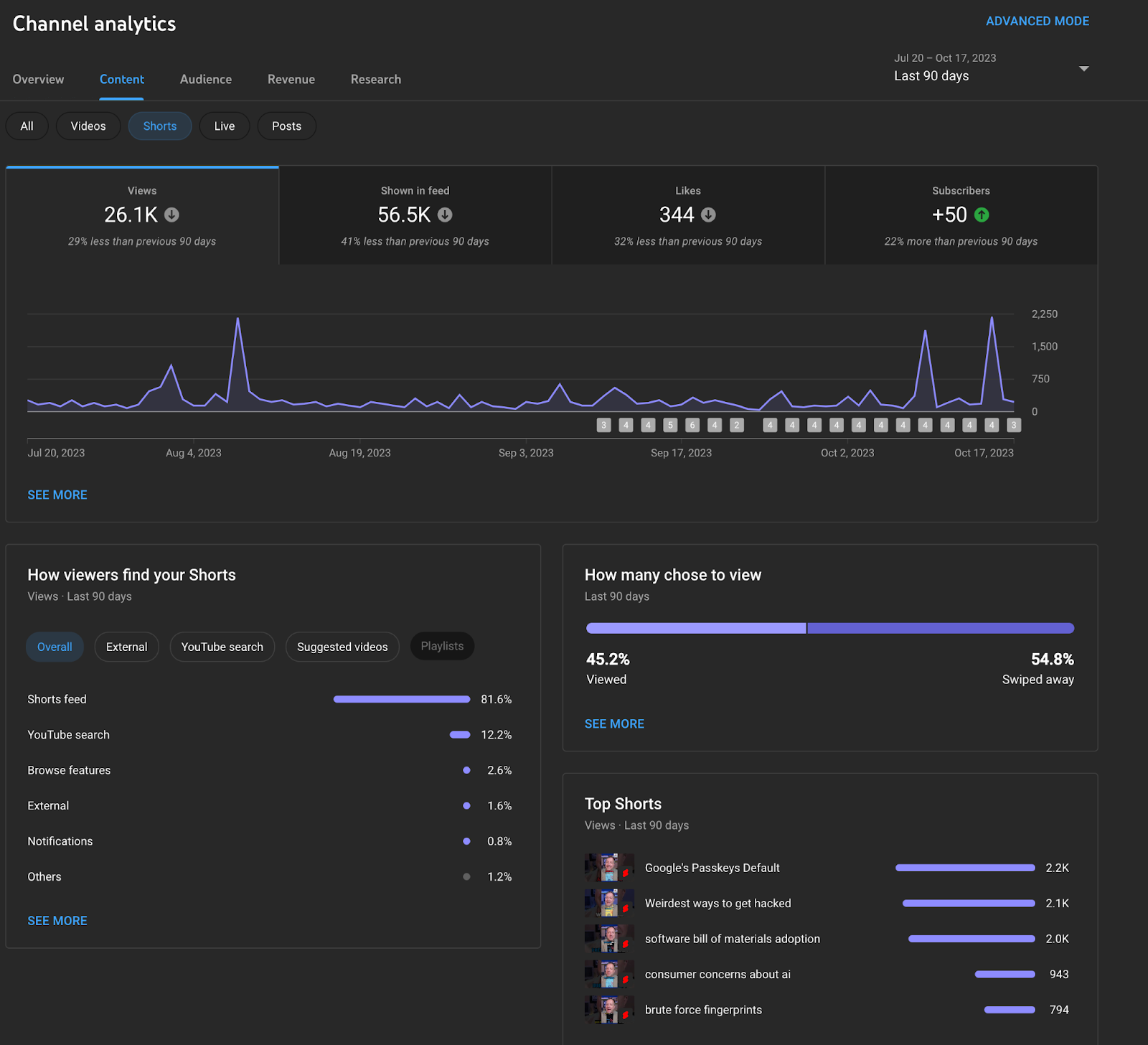Select the YouTube search chip button
The height and width of the screenshot is (1045, 1148).
point(222,647)
